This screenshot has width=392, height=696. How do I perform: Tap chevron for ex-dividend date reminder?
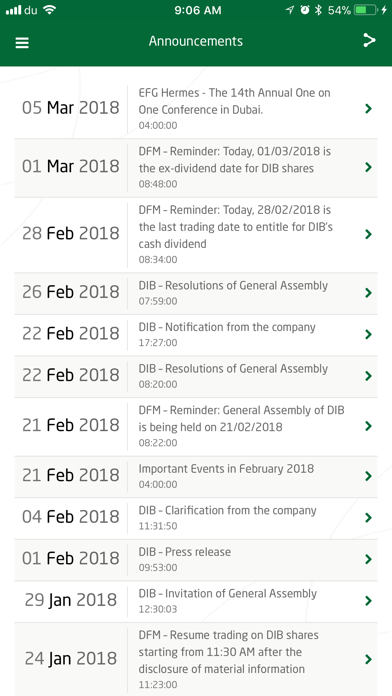point(368,167)
